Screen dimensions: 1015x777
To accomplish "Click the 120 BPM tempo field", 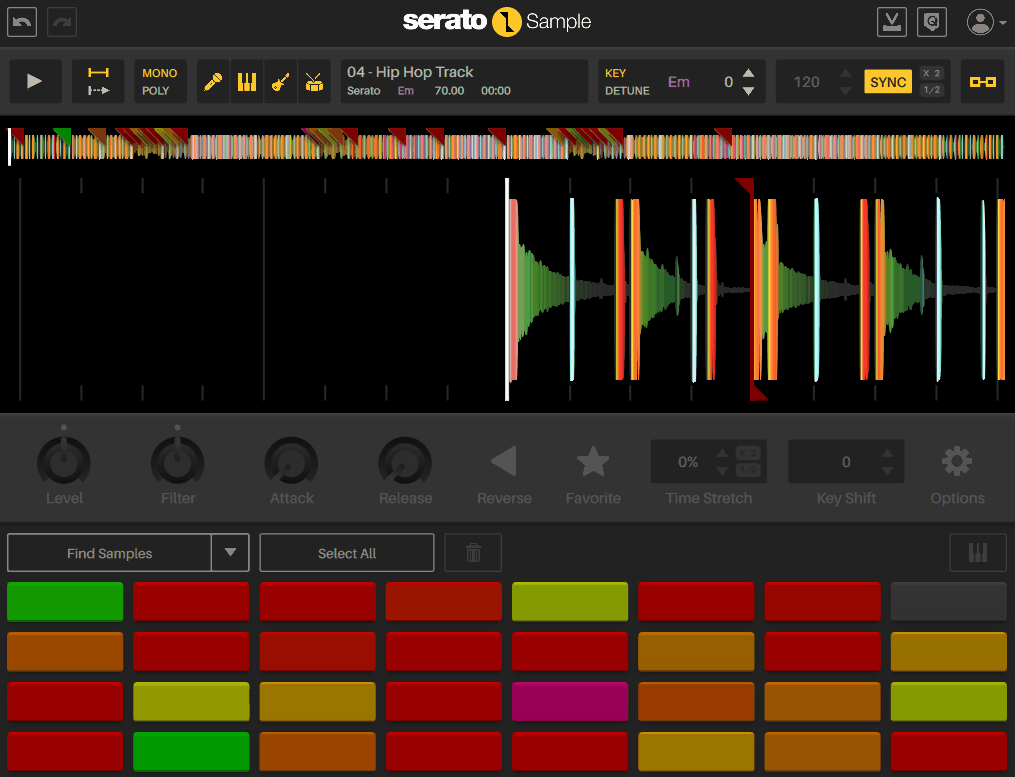I will click(807, 82).
